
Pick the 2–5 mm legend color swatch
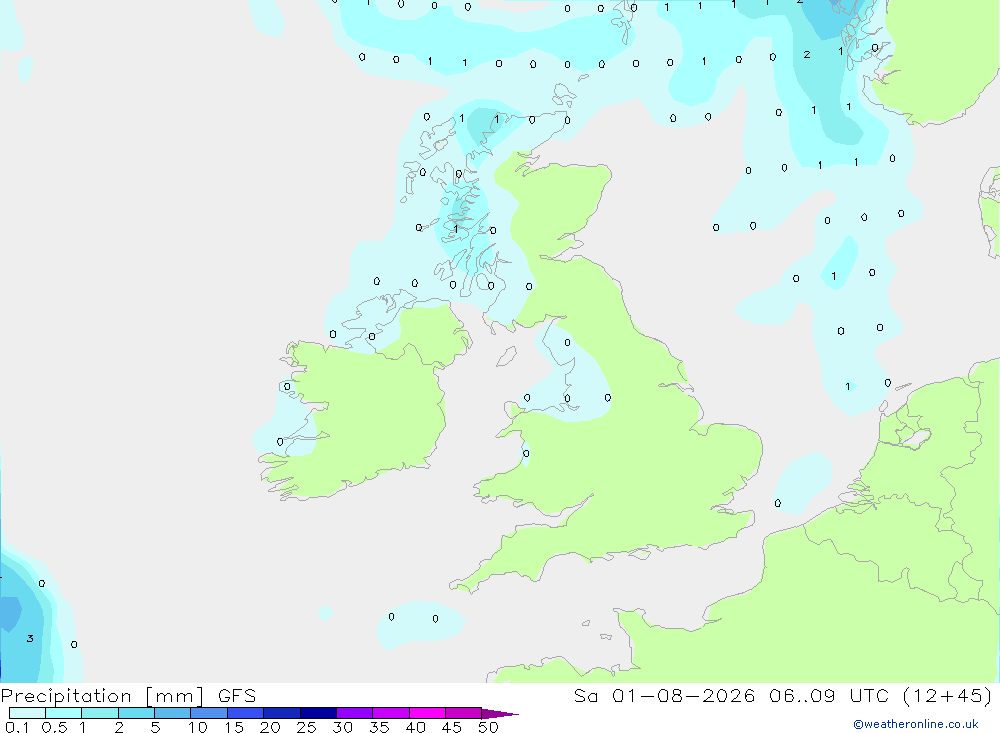coord(136,713)
